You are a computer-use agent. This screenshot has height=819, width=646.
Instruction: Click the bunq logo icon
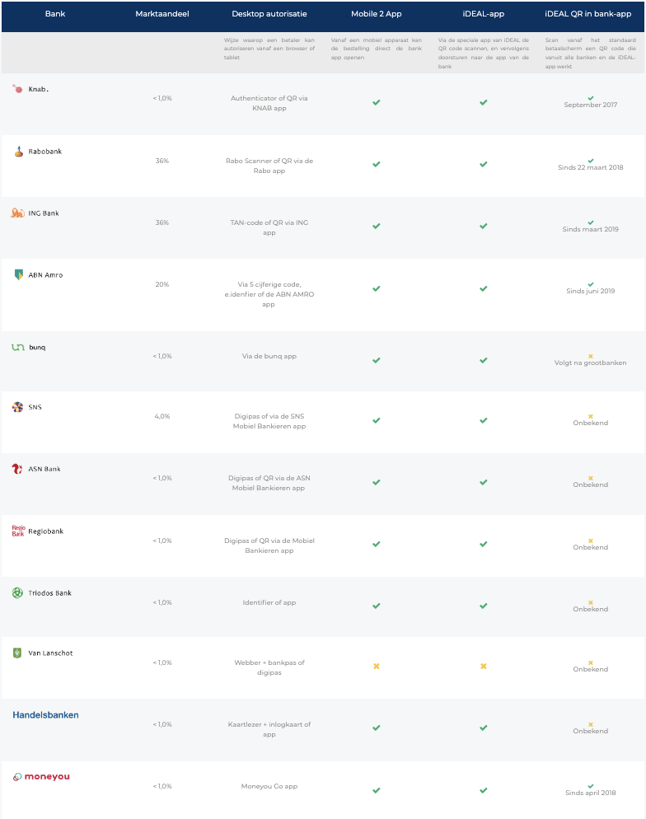click(x=18, y=347)
